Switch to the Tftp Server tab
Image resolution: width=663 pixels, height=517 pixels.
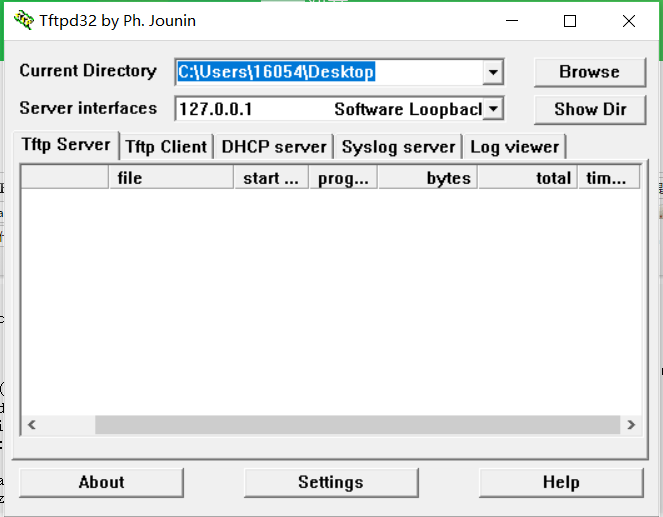pos(66,145)
